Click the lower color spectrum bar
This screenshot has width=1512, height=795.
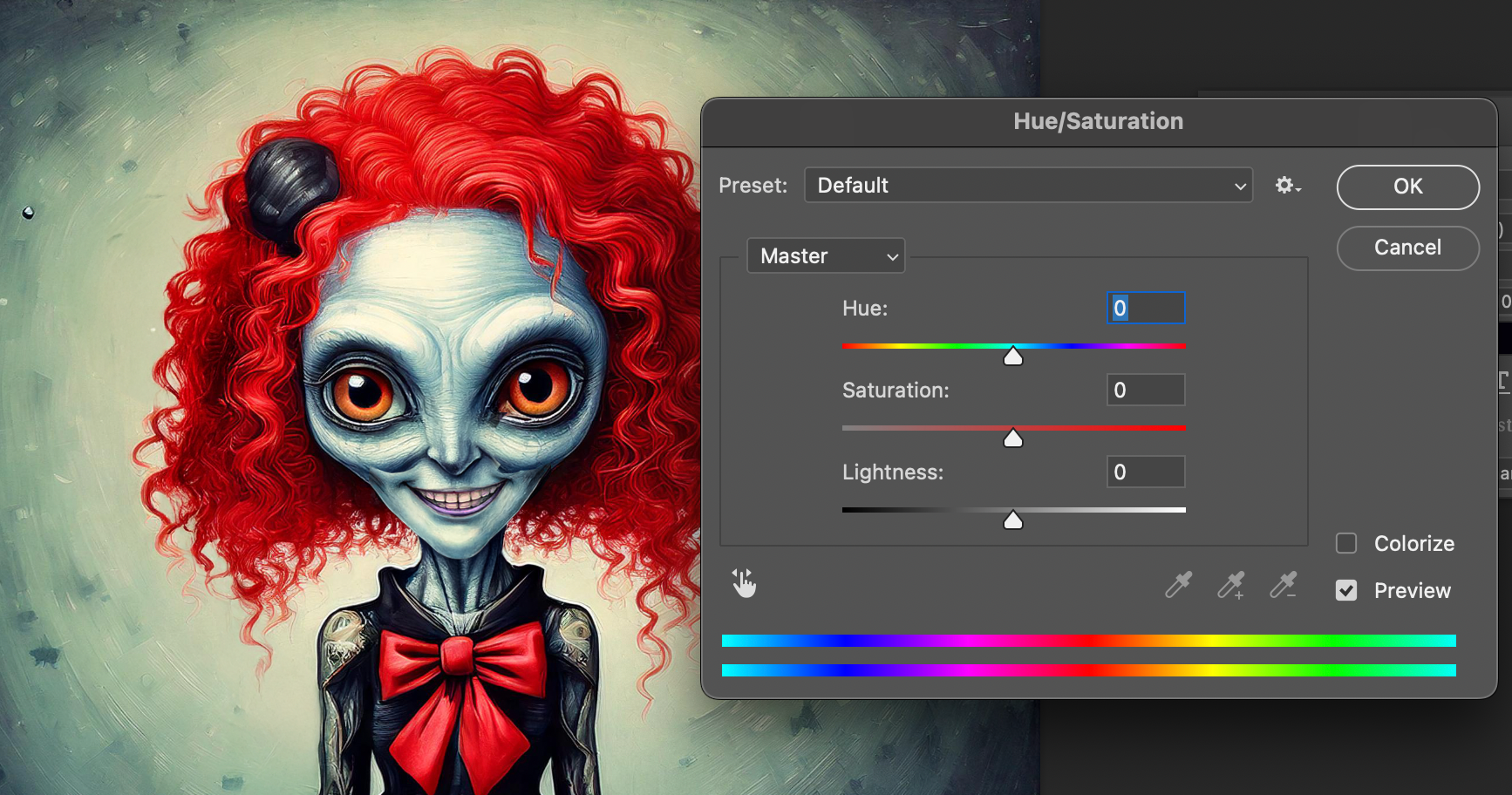[x=1088, y=670]
